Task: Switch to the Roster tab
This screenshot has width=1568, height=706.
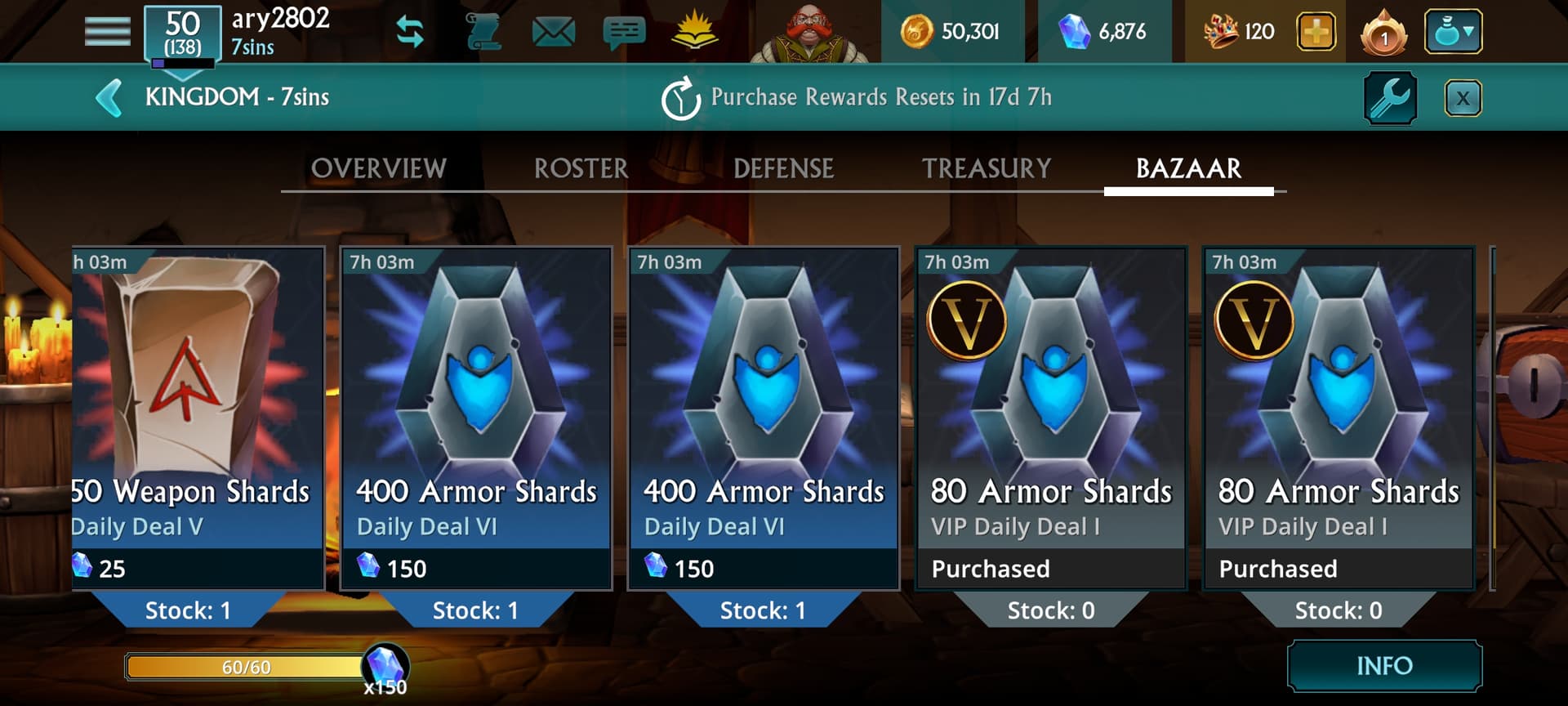Action: 581,168
